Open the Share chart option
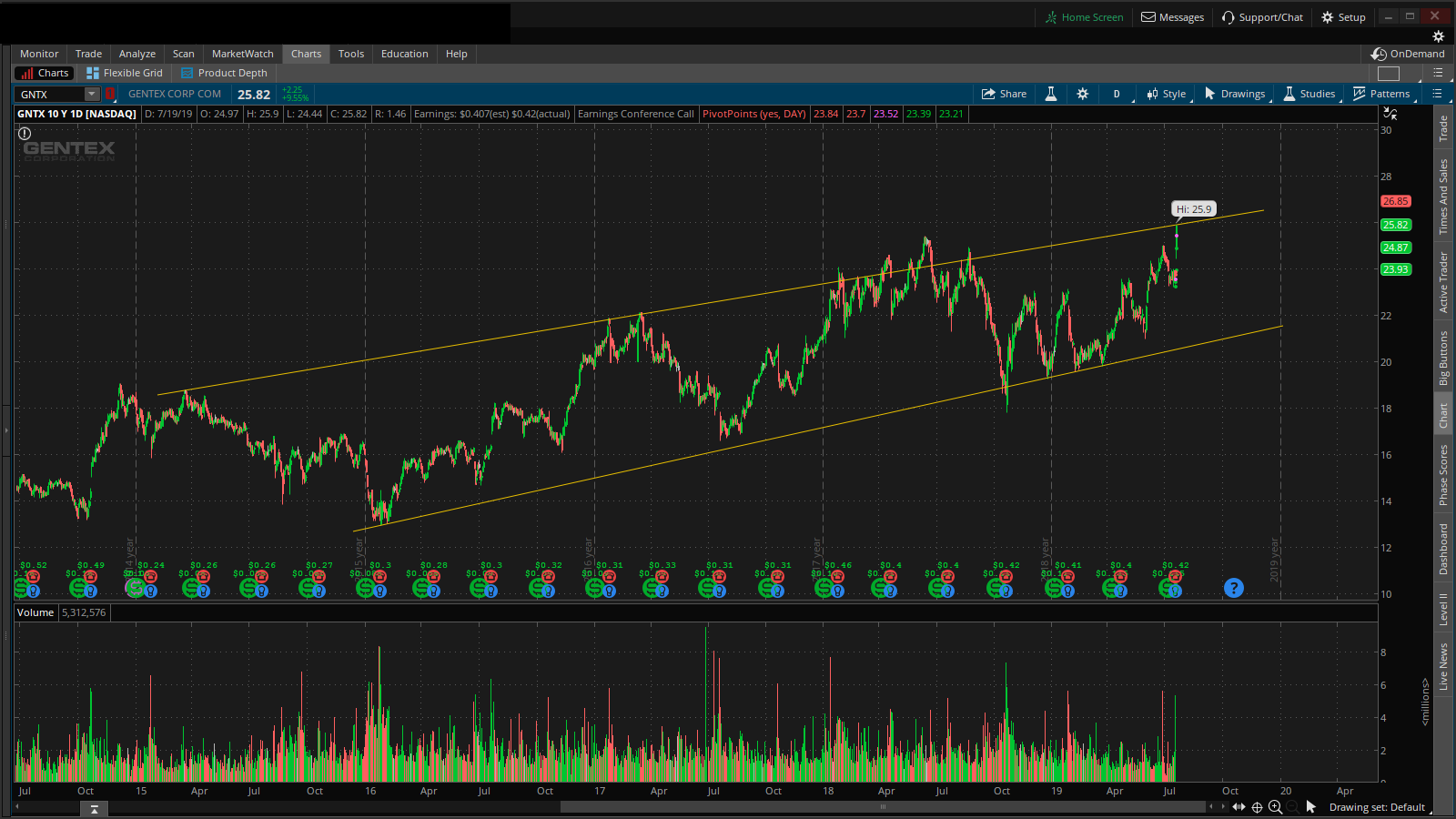Screen dimensions: 1456x819 (x=1004, y=94)
